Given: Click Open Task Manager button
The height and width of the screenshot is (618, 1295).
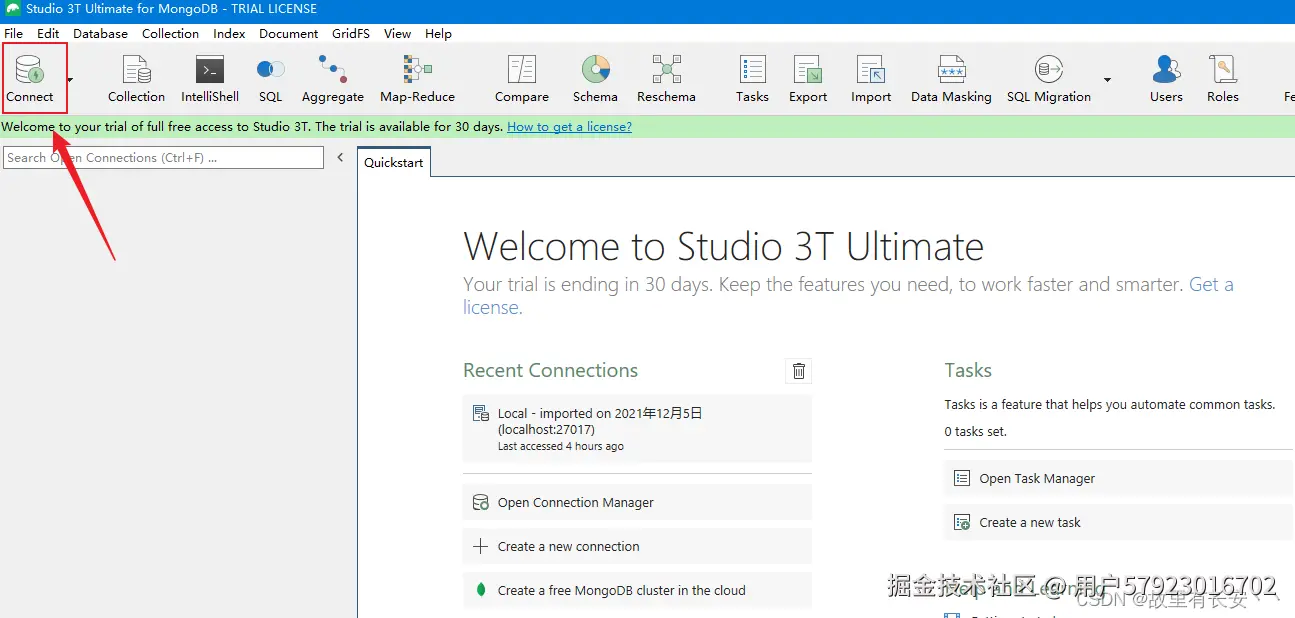Looking at the screenshot, I should tap(1119, 479).
